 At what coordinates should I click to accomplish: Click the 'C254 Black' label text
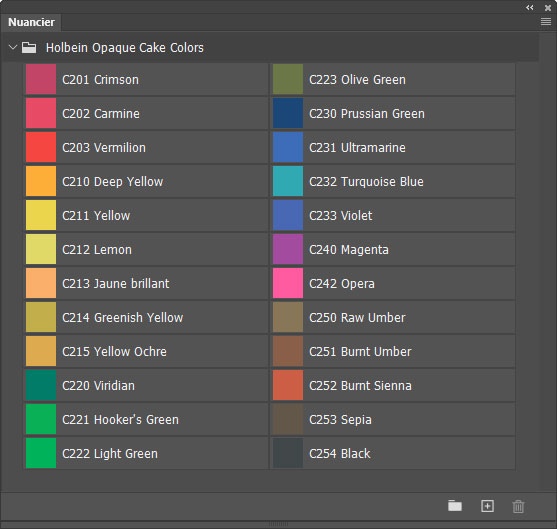tap(340, 454)
